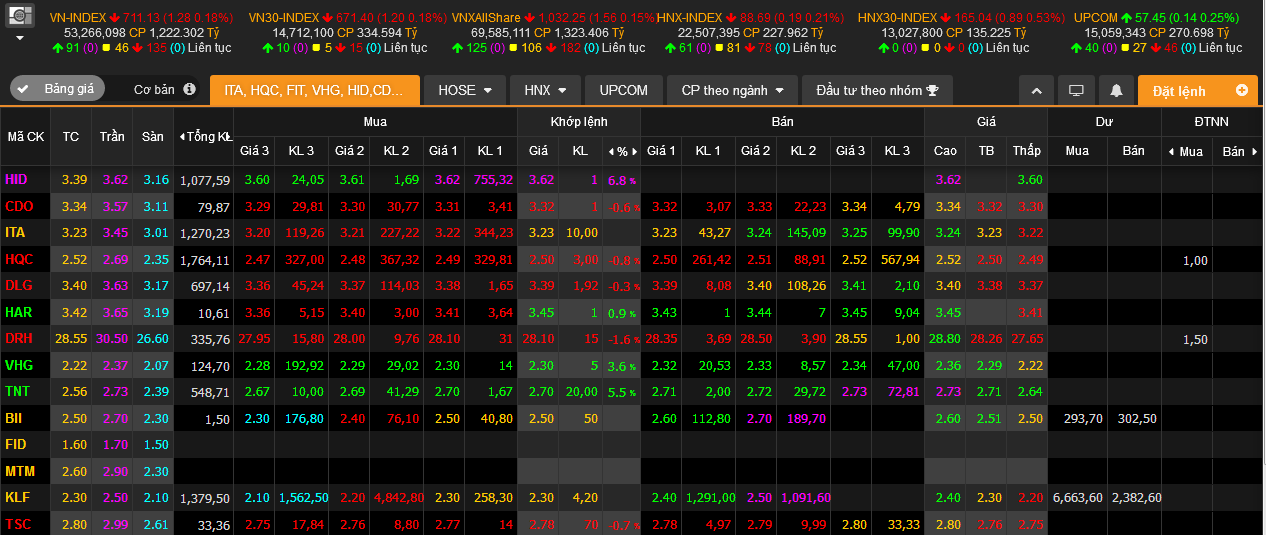Open the dropdown arrow below the logo
The height and width of the screenshot is (535, 1266).
pos(21,38)
